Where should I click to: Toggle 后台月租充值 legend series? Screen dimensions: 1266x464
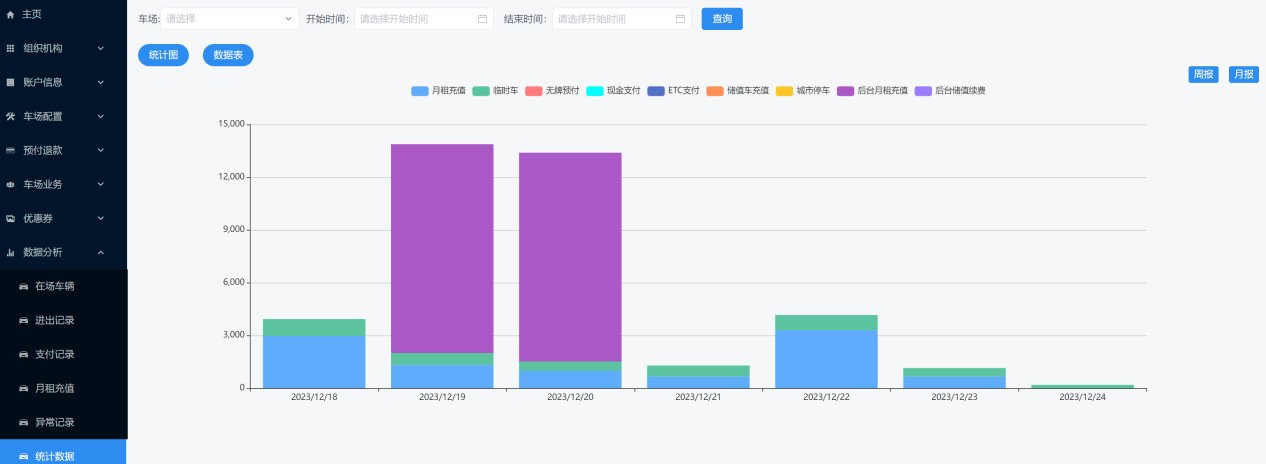tap(872, 91)
